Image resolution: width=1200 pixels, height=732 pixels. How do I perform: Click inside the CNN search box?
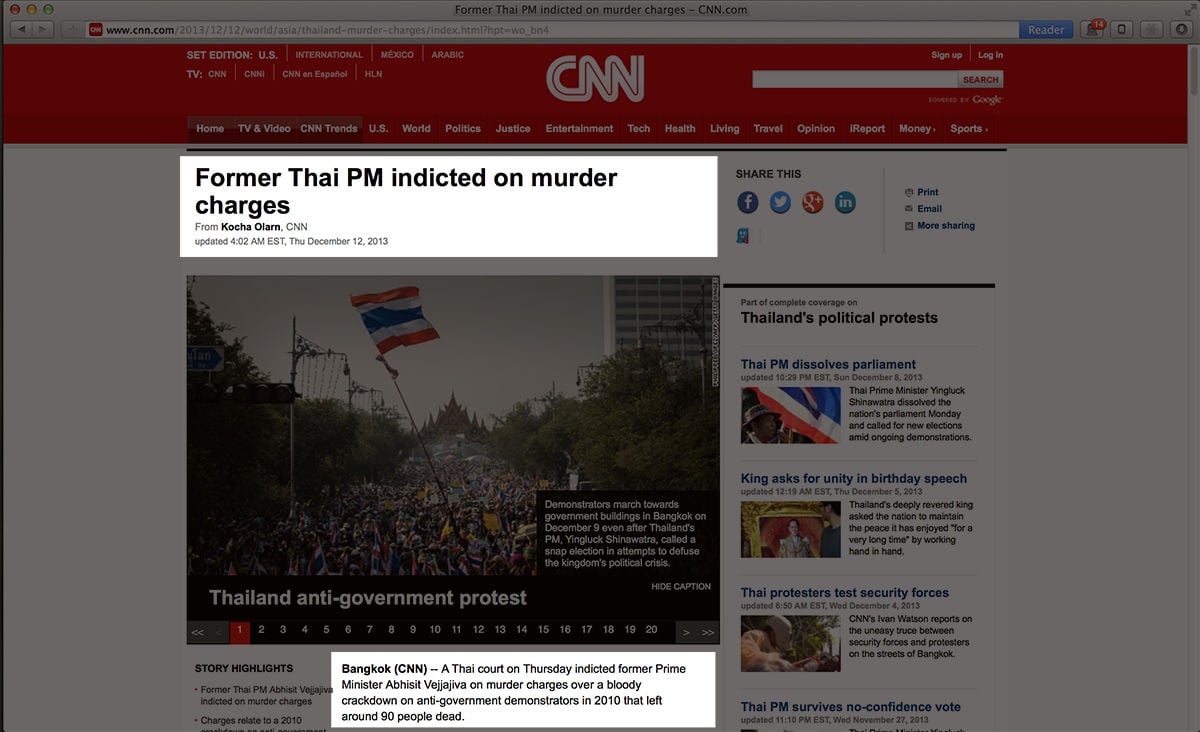(855, 80)
